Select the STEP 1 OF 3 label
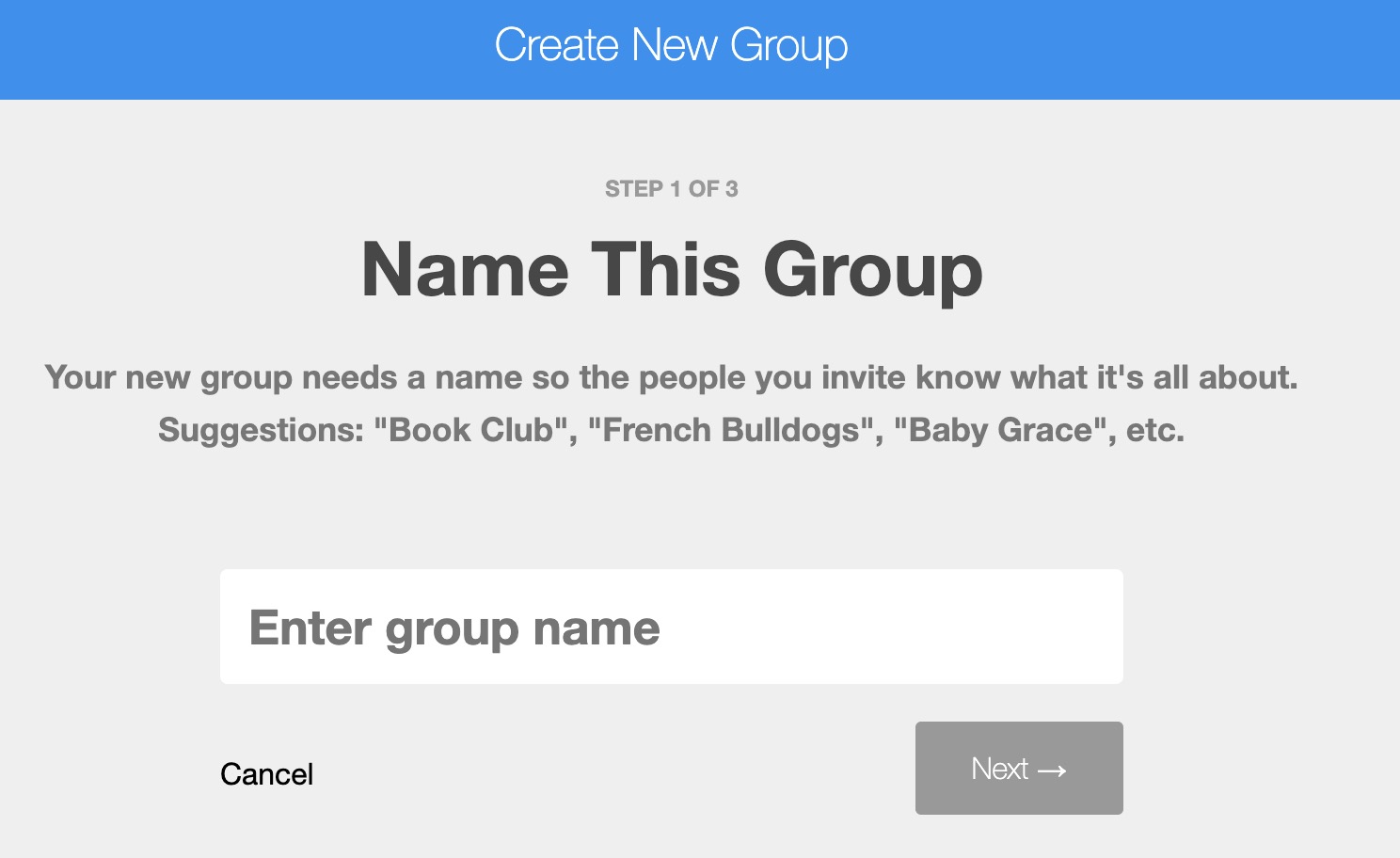 (671, 189)
